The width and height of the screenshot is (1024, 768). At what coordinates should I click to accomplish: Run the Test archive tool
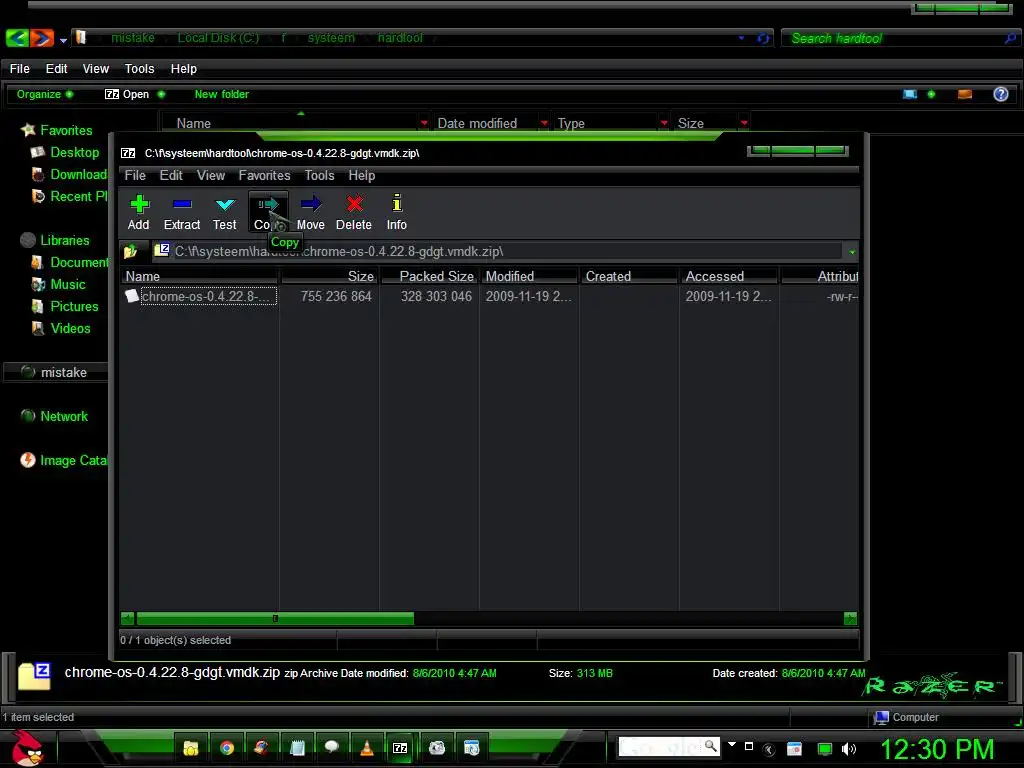[225, 212]
